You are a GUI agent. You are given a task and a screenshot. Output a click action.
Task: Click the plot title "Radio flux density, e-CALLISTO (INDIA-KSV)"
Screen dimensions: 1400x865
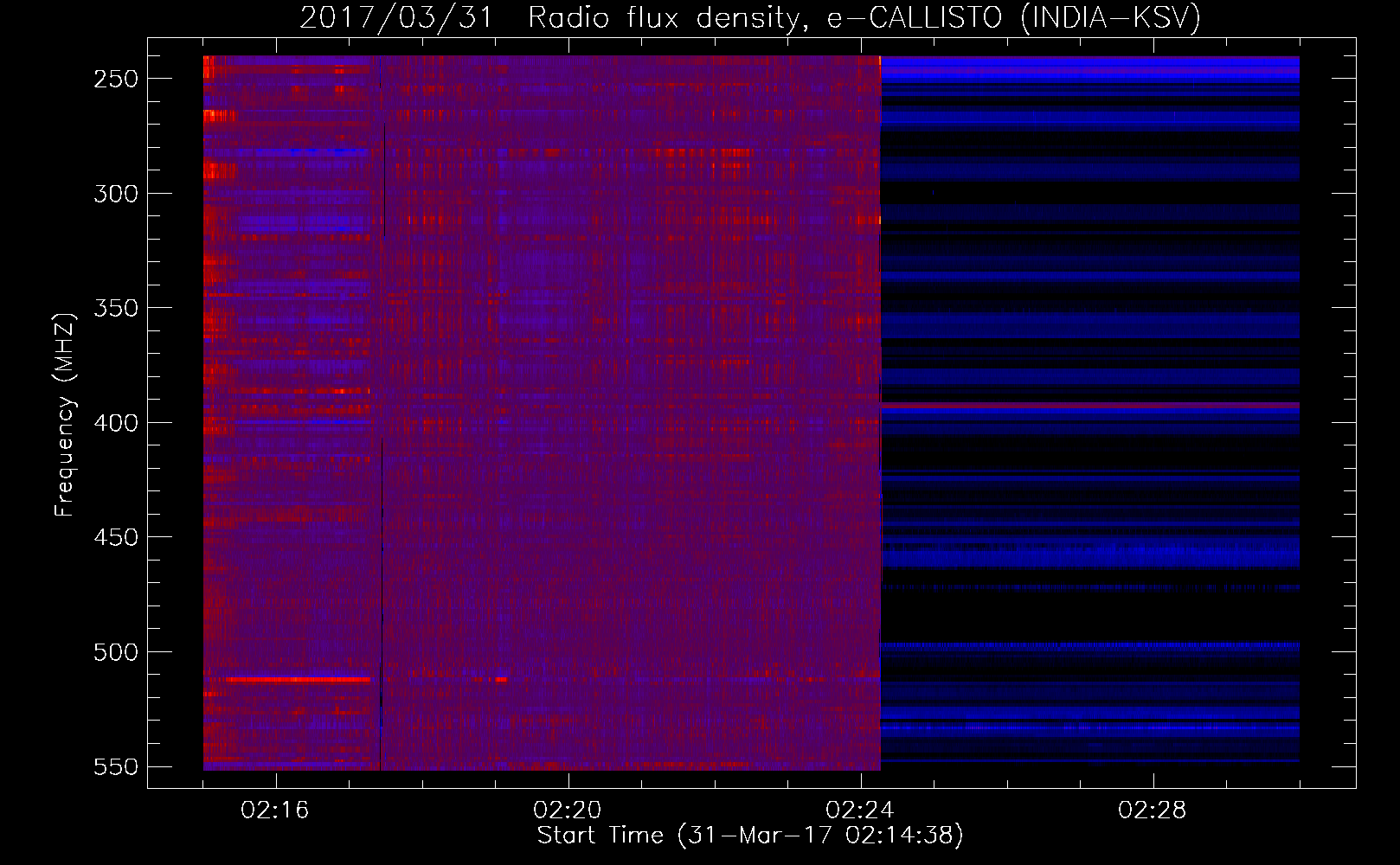point(864,17)
